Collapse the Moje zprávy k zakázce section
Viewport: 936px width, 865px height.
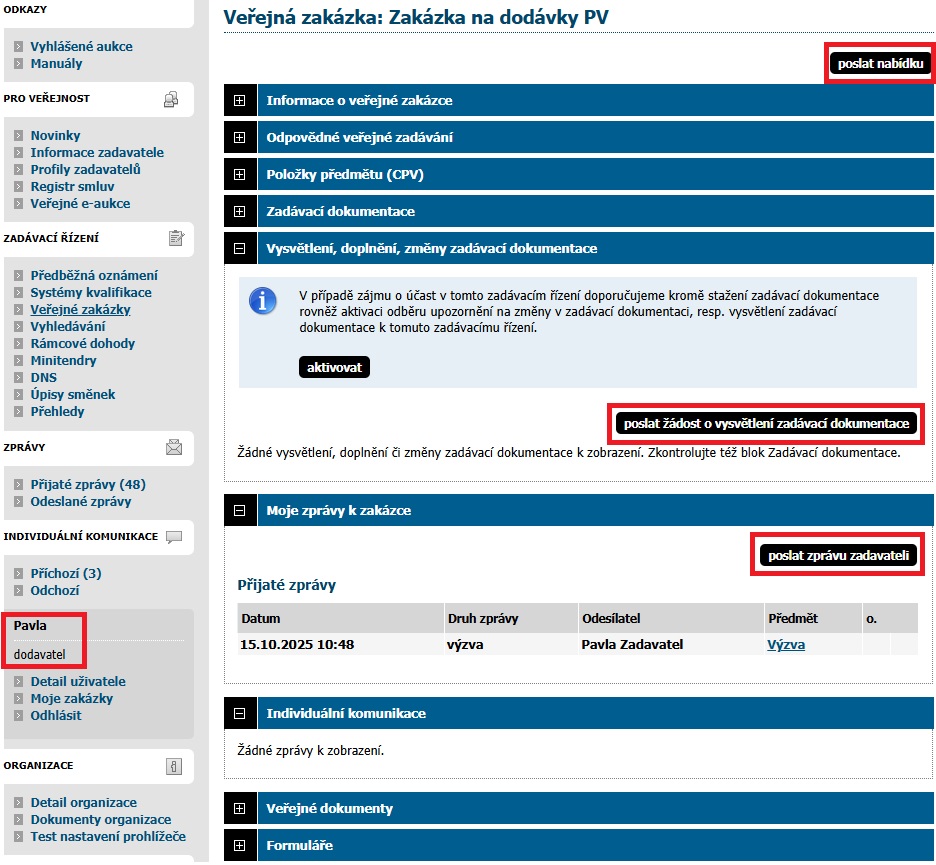(239, 511)
